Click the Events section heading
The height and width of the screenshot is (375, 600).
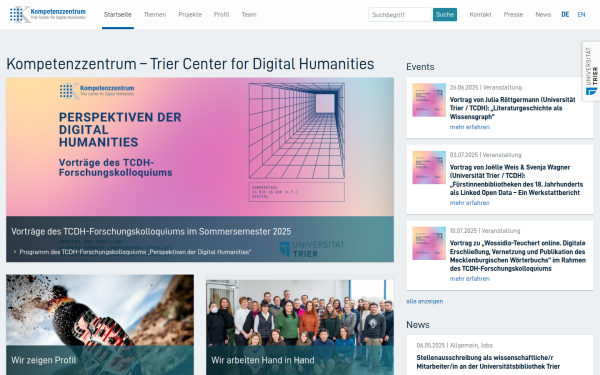420,67
